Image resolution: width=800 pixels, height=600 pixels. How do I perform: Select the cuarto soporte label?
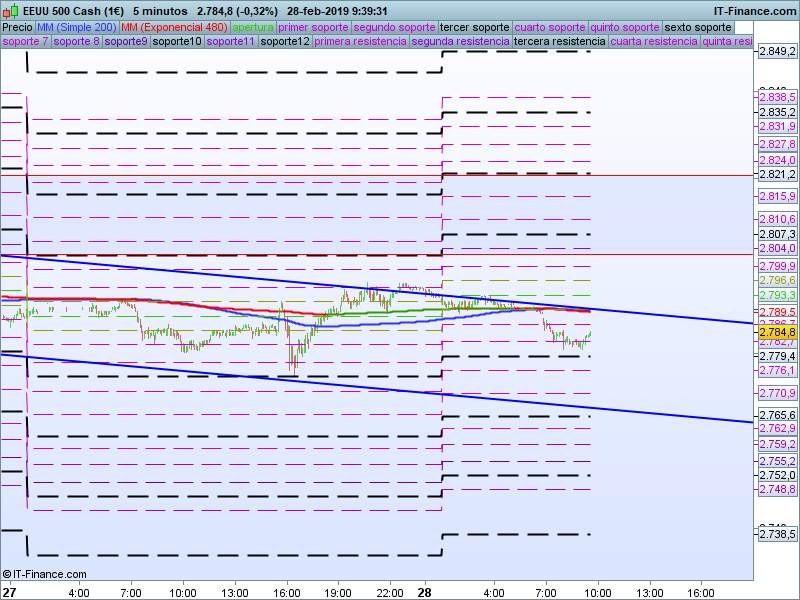pyautogui.click(x=549, y=27)
